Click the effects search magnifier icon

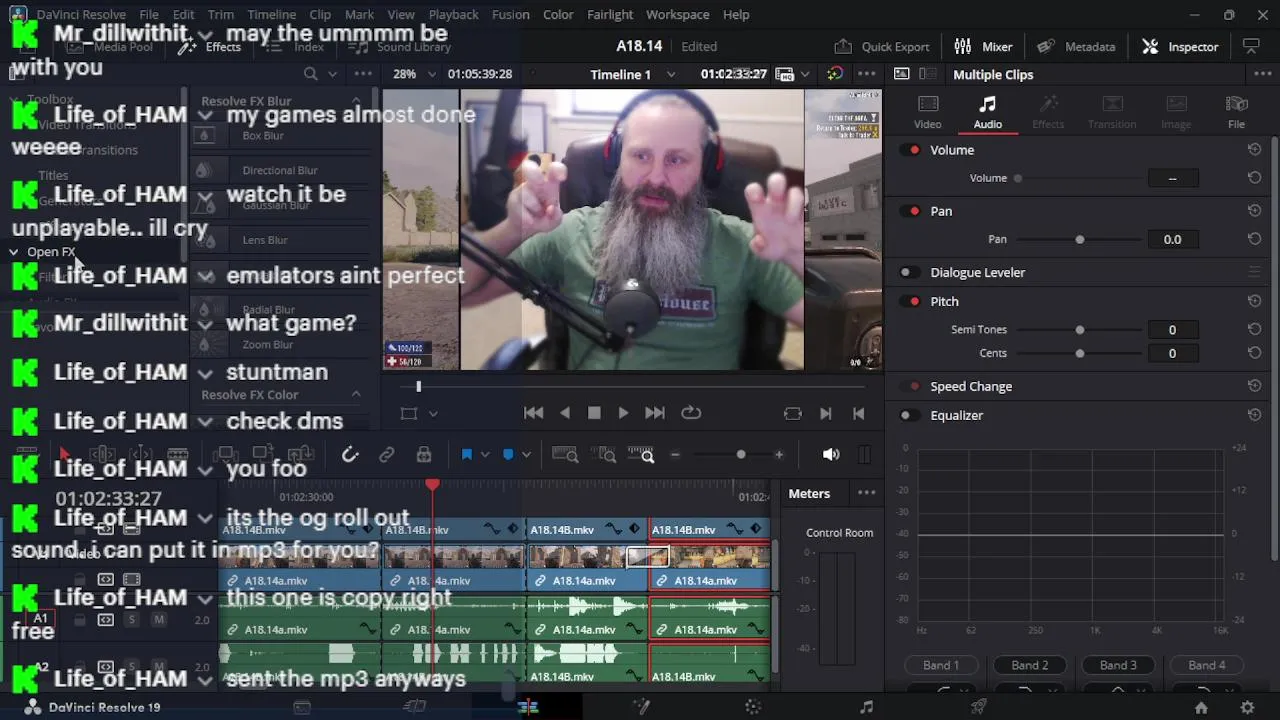(311, 74)
